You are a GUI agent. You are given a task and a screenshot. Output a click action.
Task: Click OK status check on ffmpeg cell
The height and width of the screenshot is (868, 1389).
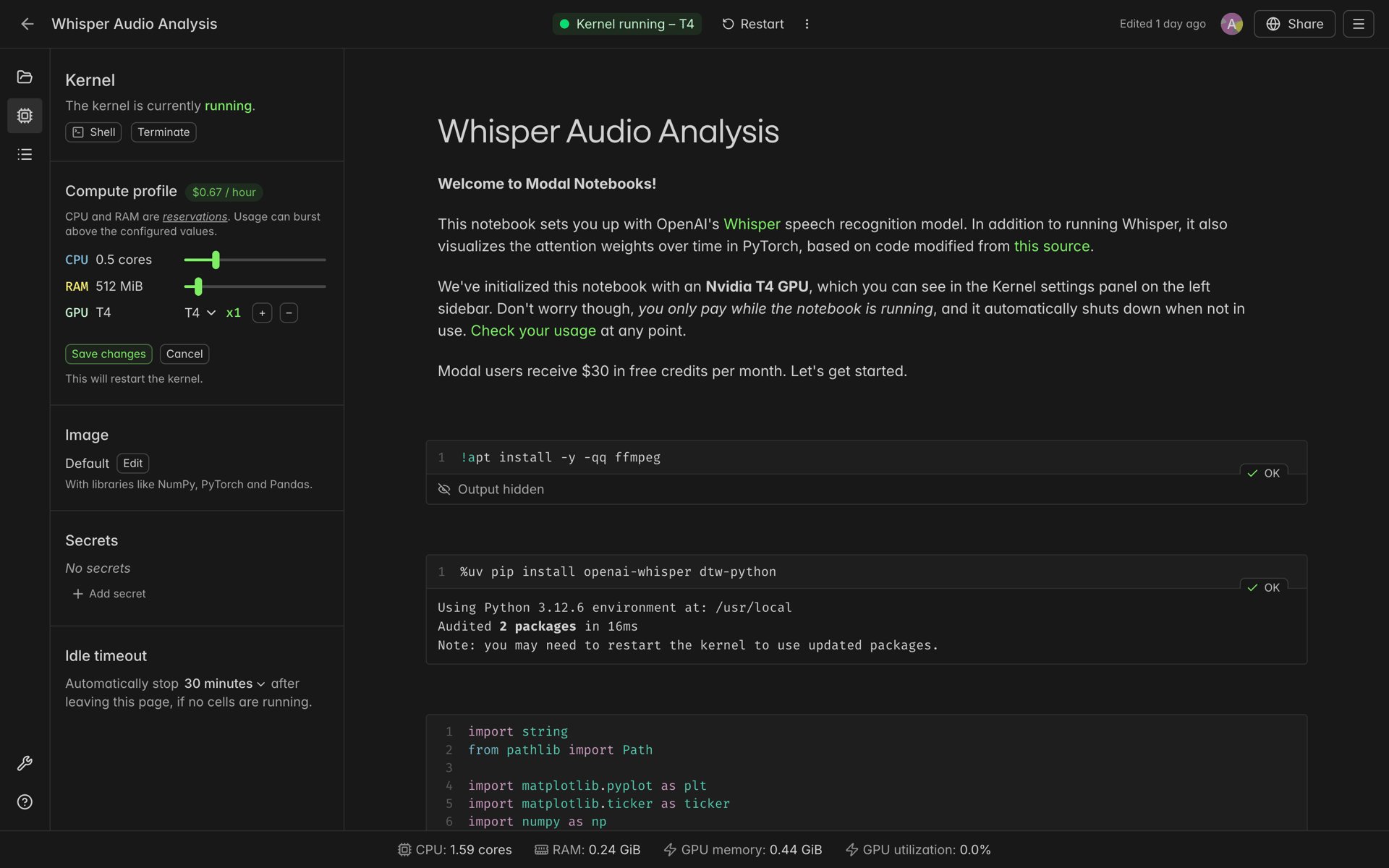(x=1263, y=473)
